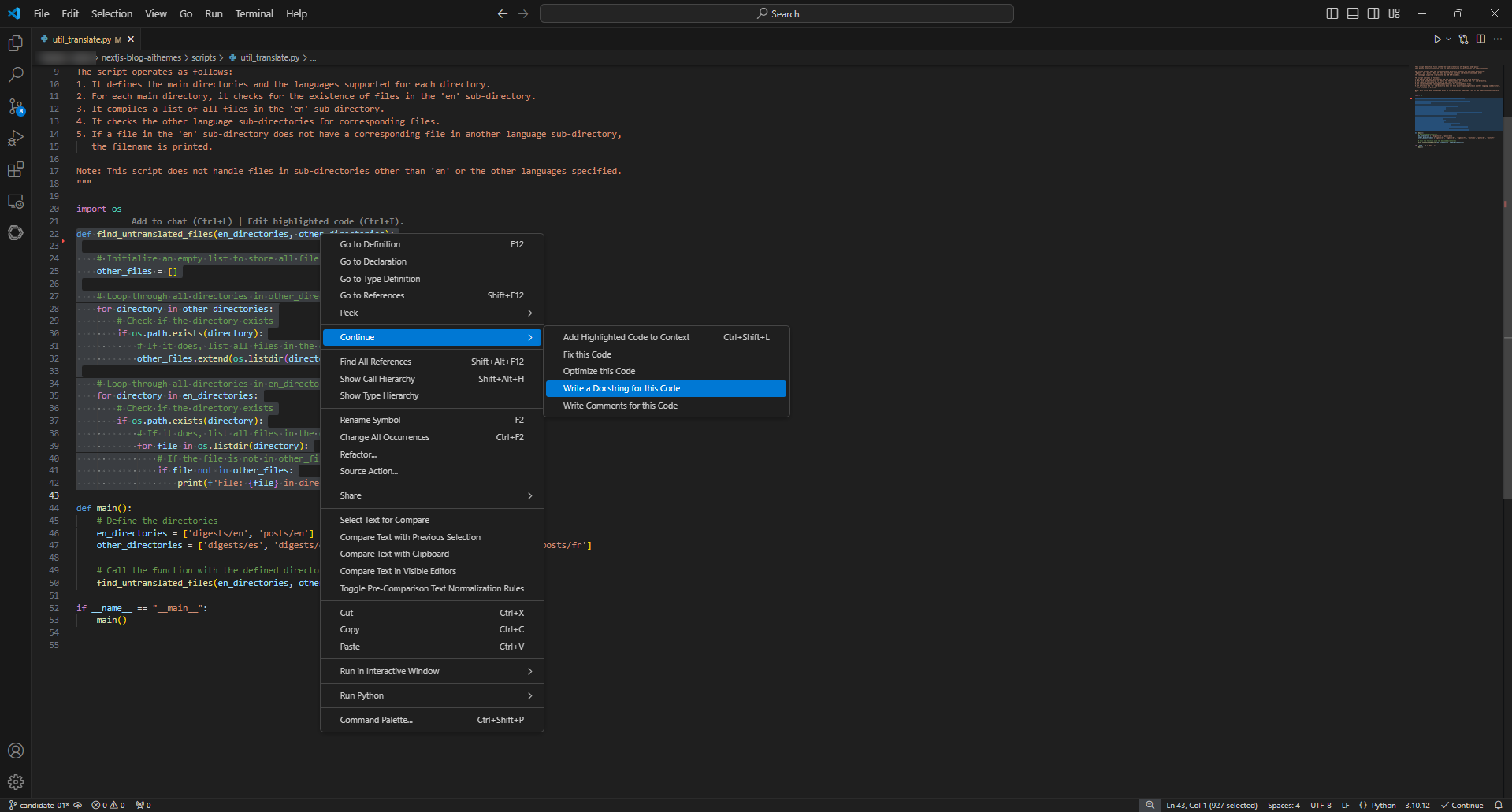The height and width of the screenshot is (812, 1512).
Task: Click the code minimap preview
Action: [x=1457, y=106]
